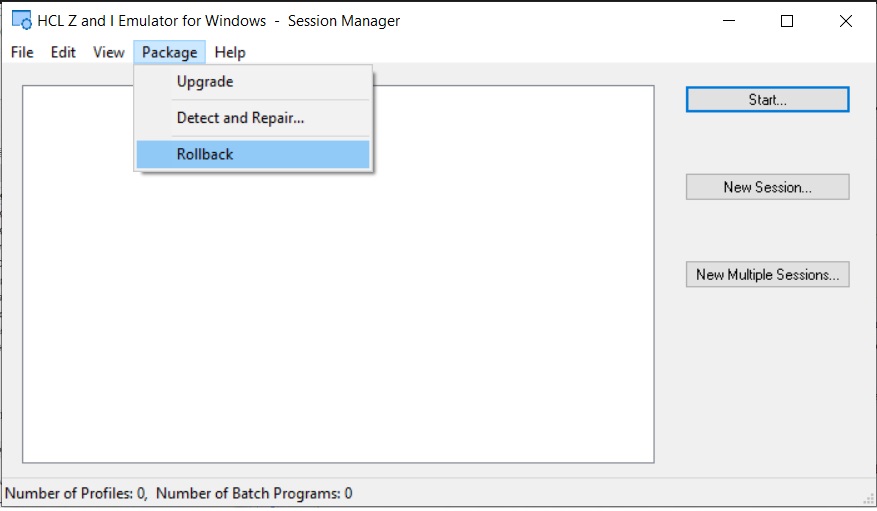
Task: Open the Help menu
Action: (229, 52)
